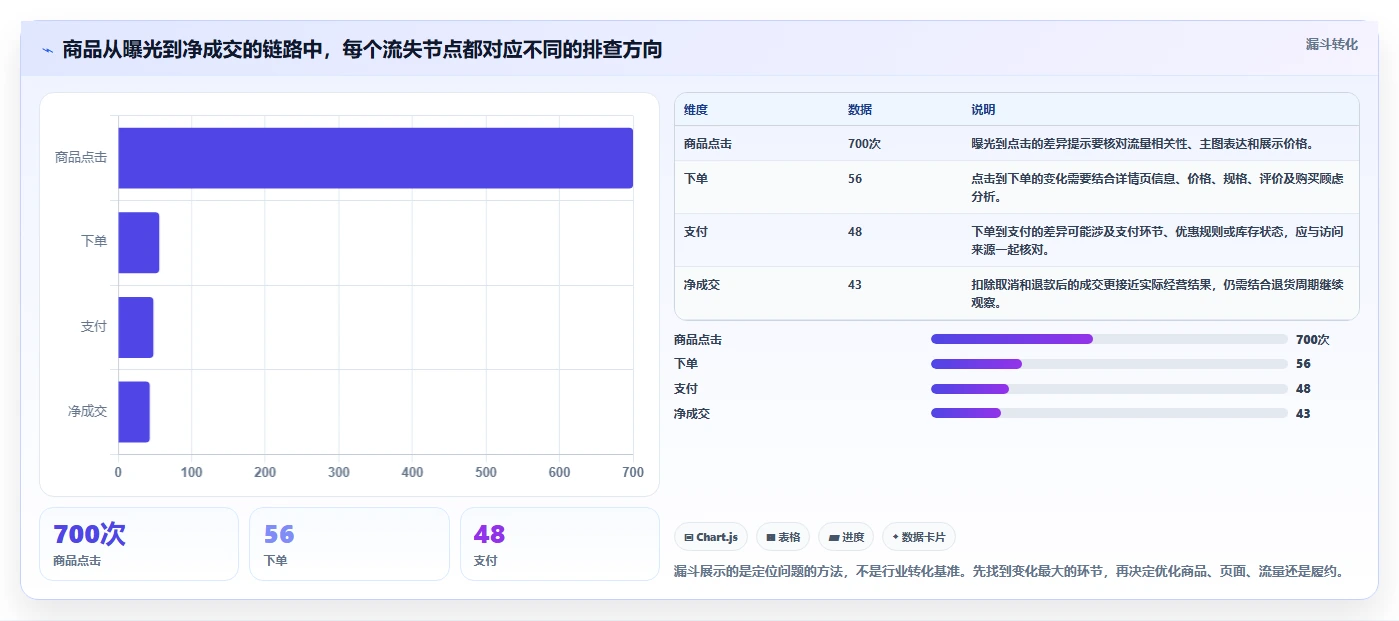Click the 支付 progress bar
This screenshot has height=621, width=1399.
(1109, 389)
